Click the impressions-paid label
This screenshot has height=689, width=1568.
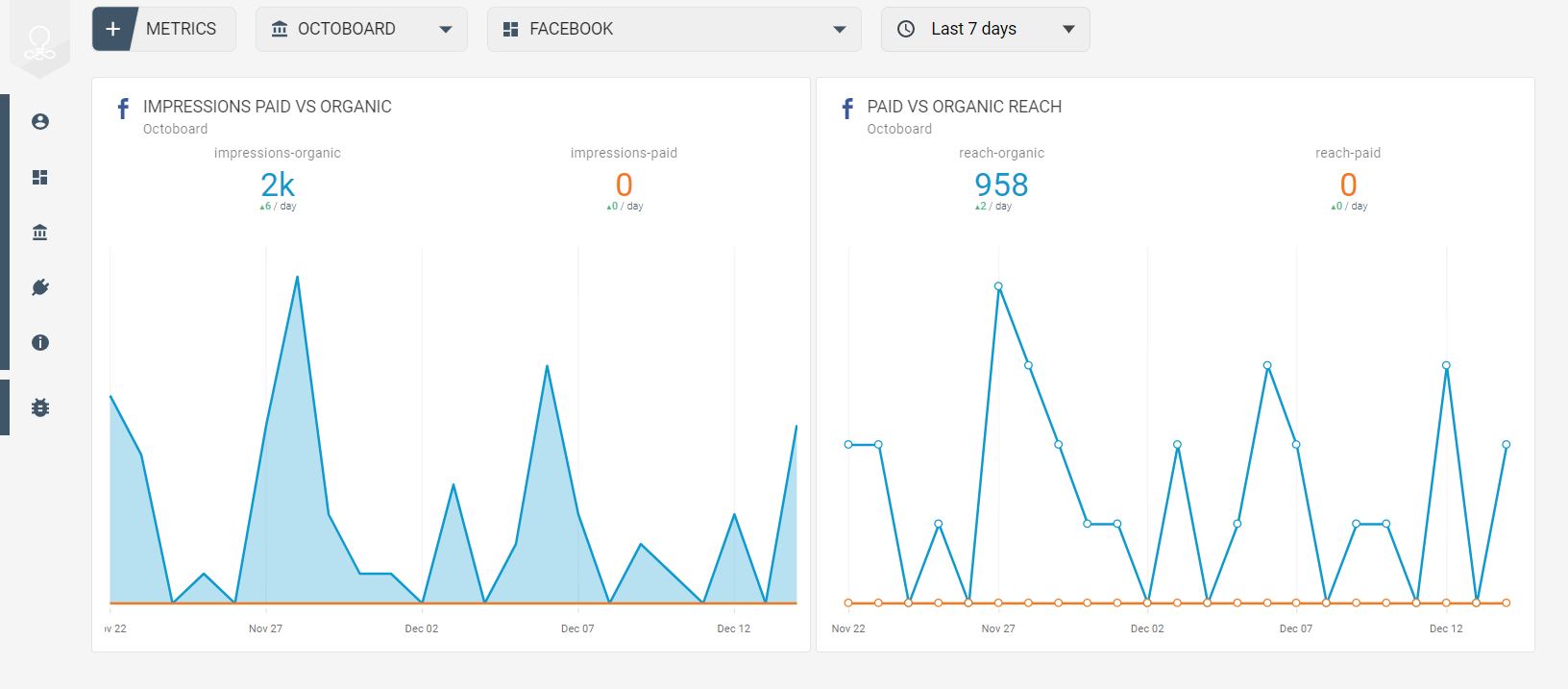(624, 153)
